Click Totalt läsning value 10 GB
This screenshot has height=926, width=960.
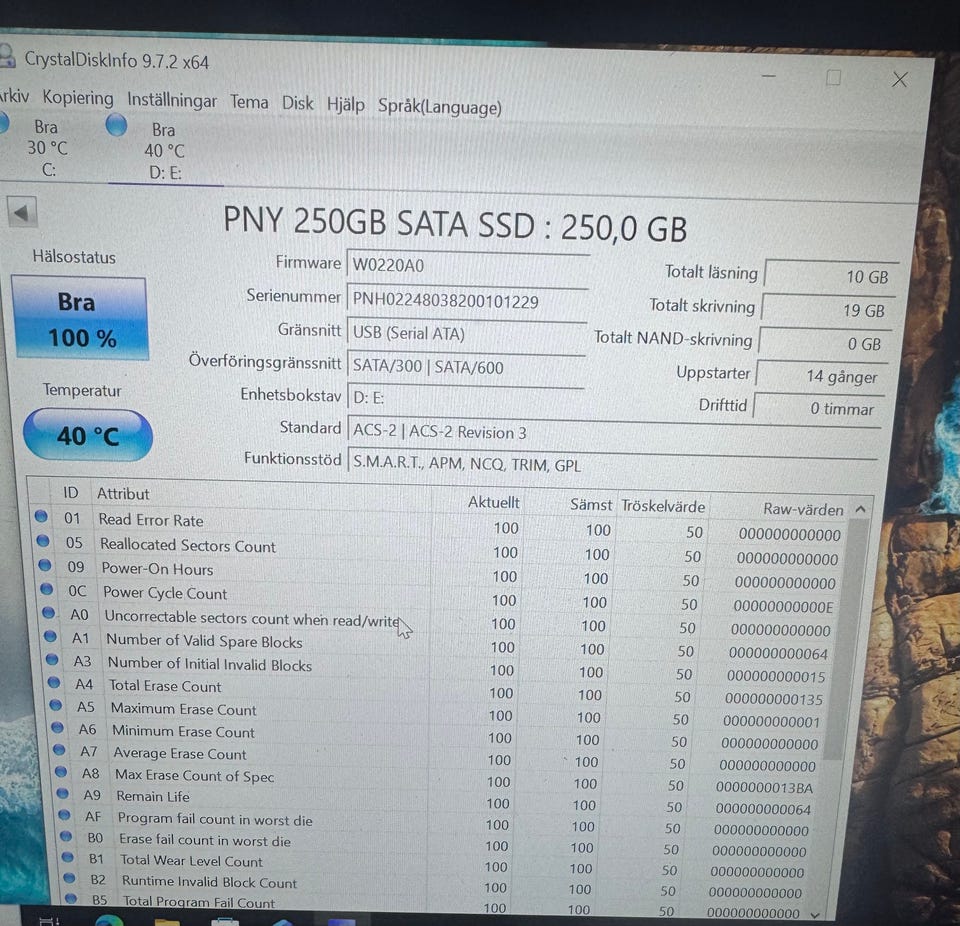[831, 276]
